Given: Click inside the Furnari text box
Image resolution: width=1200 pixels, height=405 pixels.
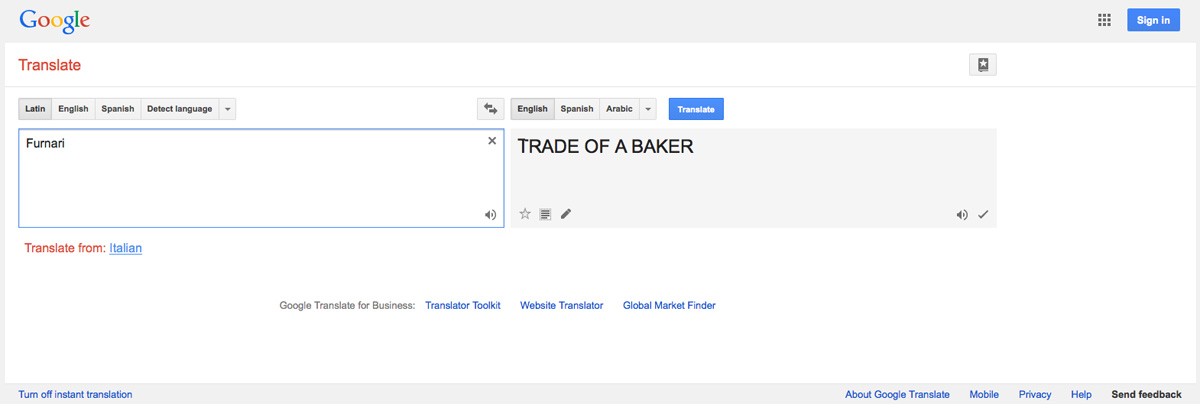Looking at the screenshot, I should pyautogui.click(x=261, y=178).
